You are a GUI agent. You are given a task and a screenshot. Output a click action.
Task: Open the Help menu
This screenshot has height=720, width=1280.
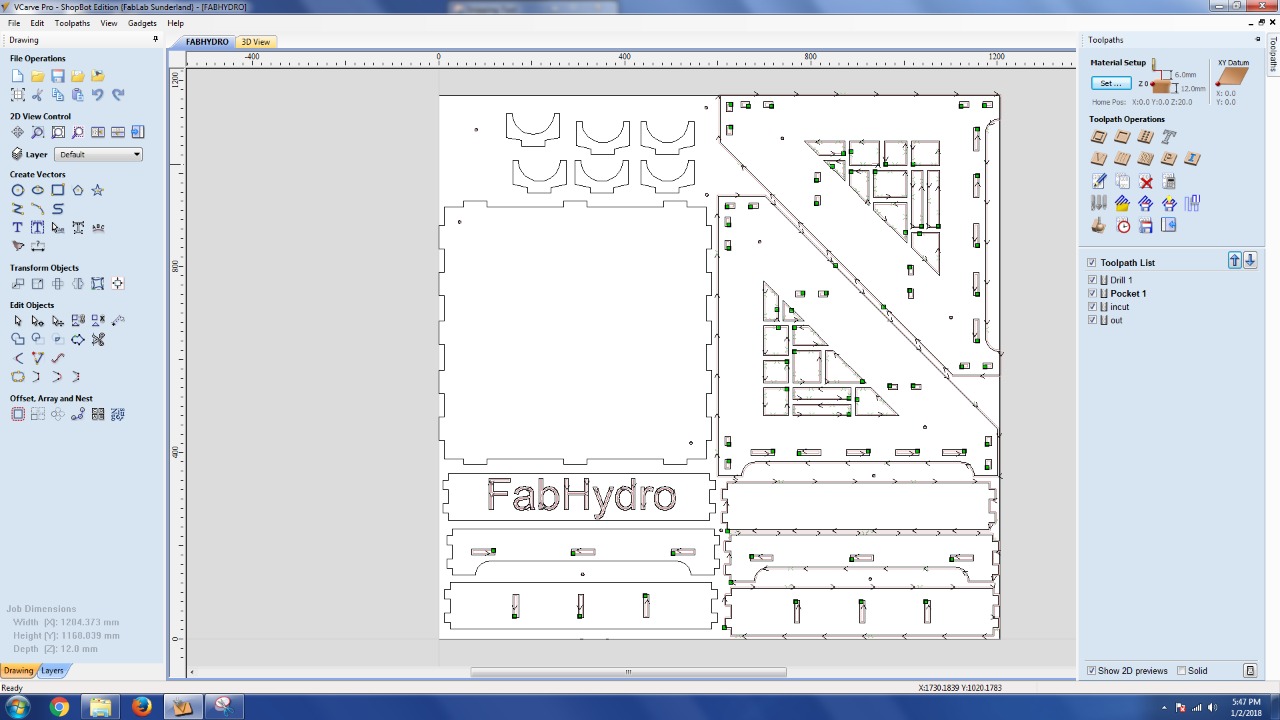[175, 23]
